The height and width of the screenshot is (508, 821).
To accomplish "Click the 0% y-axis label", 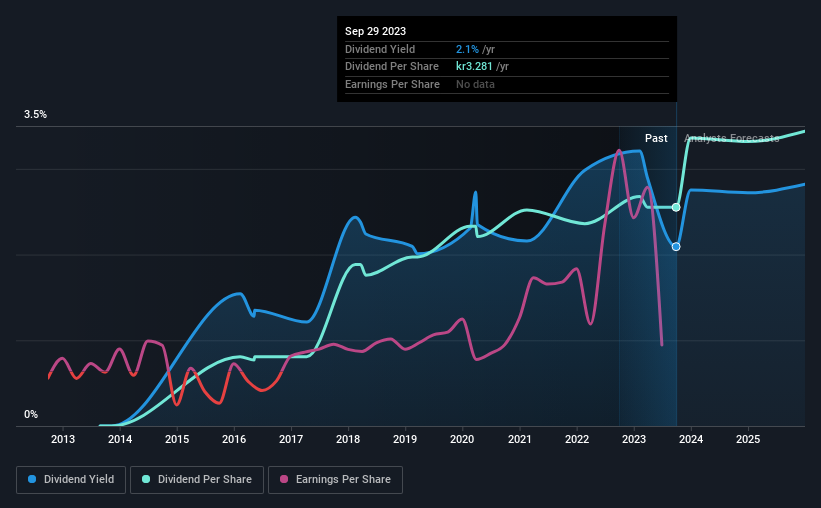I will [31, 415].
